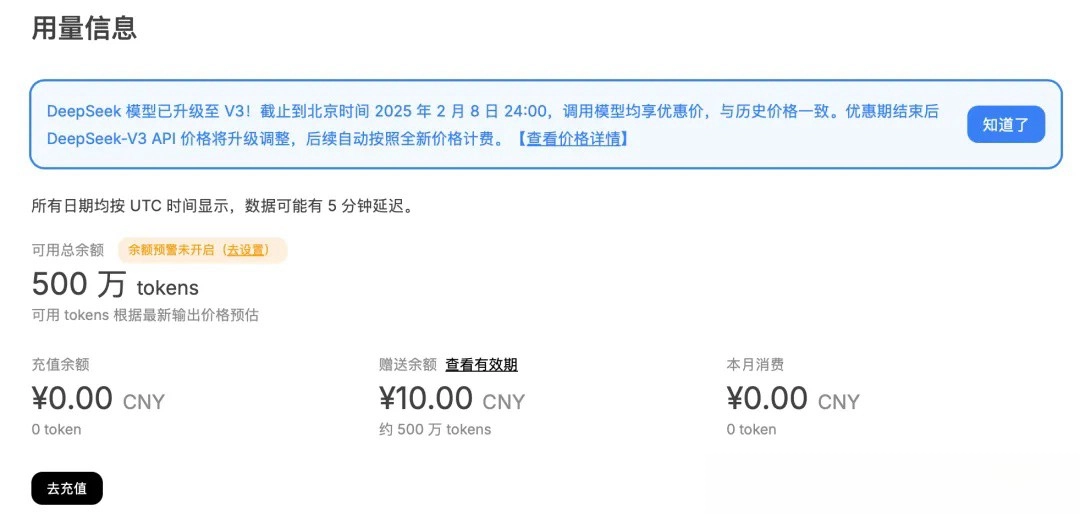Select the ¥0.00 amount under 充值余额

[x=72, y=399]
